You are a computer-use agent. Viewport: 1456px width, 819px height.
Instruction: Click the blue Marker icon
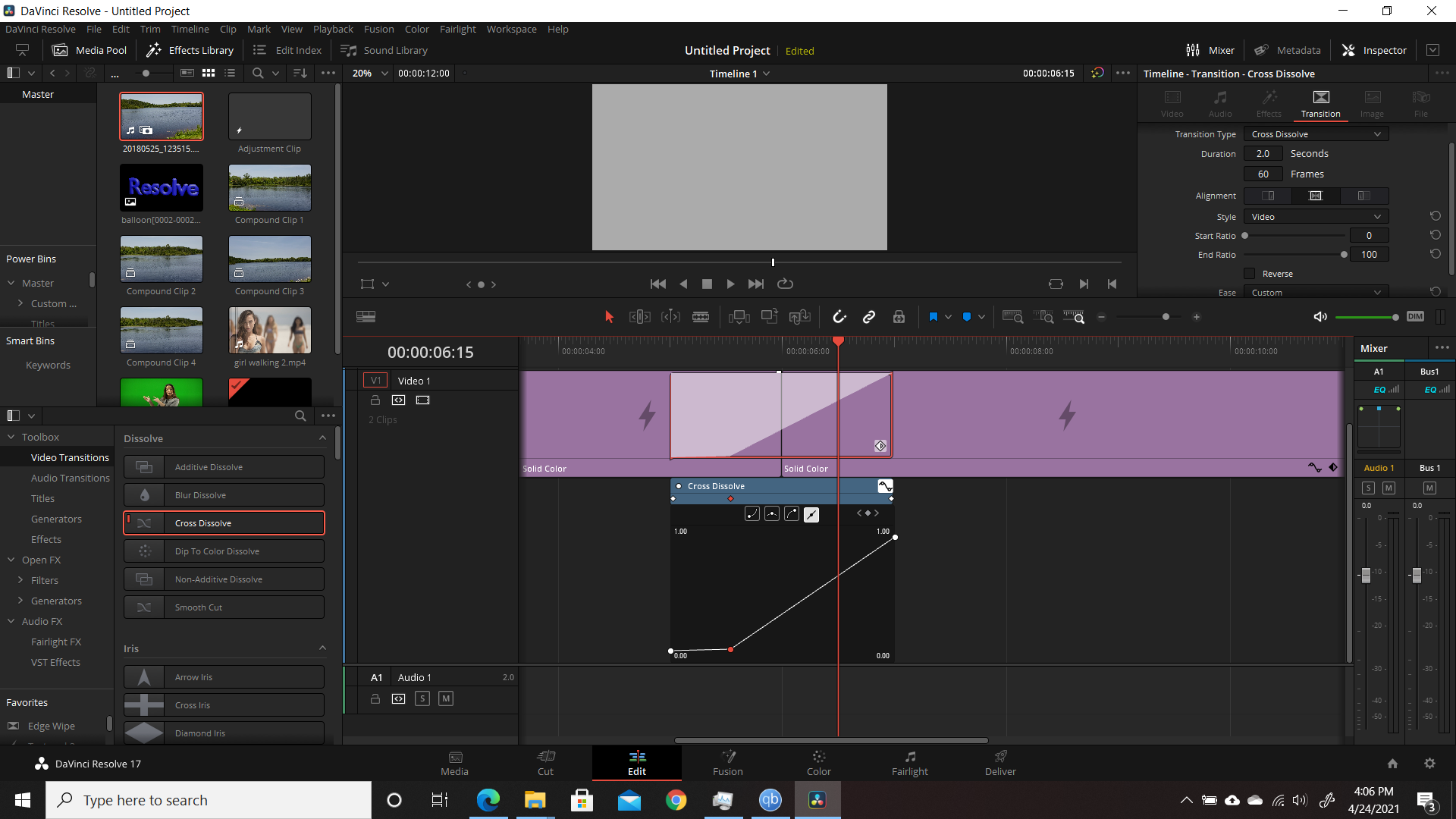(967, 317)
